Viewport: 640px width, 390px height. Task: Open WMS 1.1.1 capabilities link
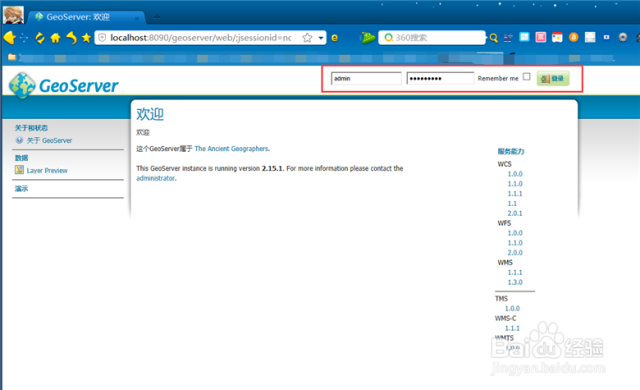click(515, 272)
